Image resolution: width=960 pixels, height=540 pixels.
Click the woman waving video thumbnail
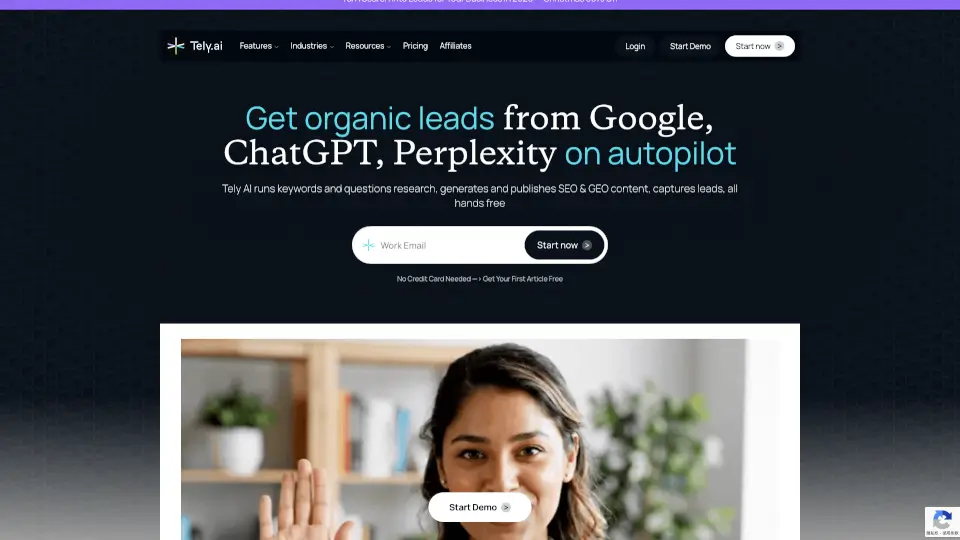click(463, 440)
